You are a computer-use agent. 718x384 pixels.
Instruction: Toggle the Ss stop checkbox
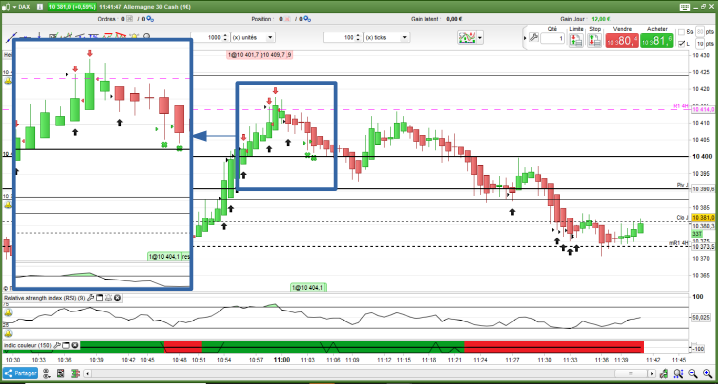coord(681,32)
